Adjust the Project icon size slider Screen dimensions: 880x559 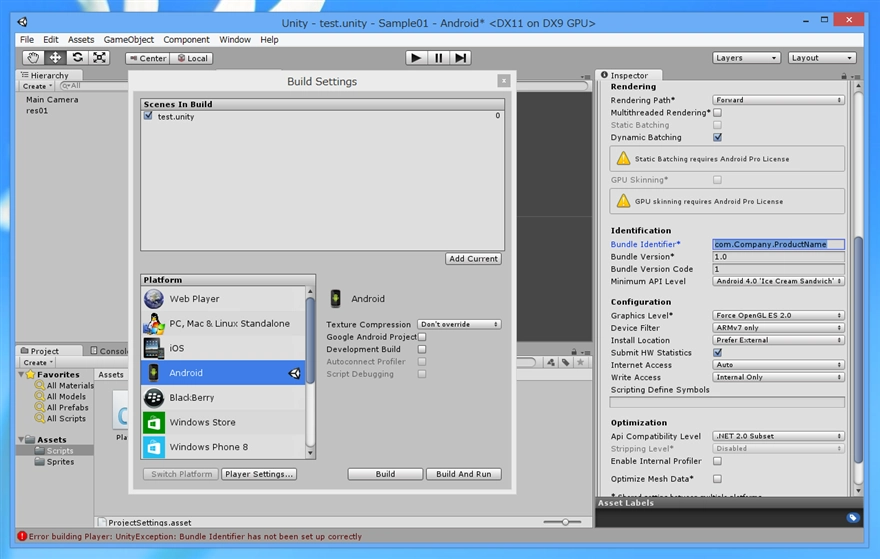pyautogui.click(x=565, y=522)
